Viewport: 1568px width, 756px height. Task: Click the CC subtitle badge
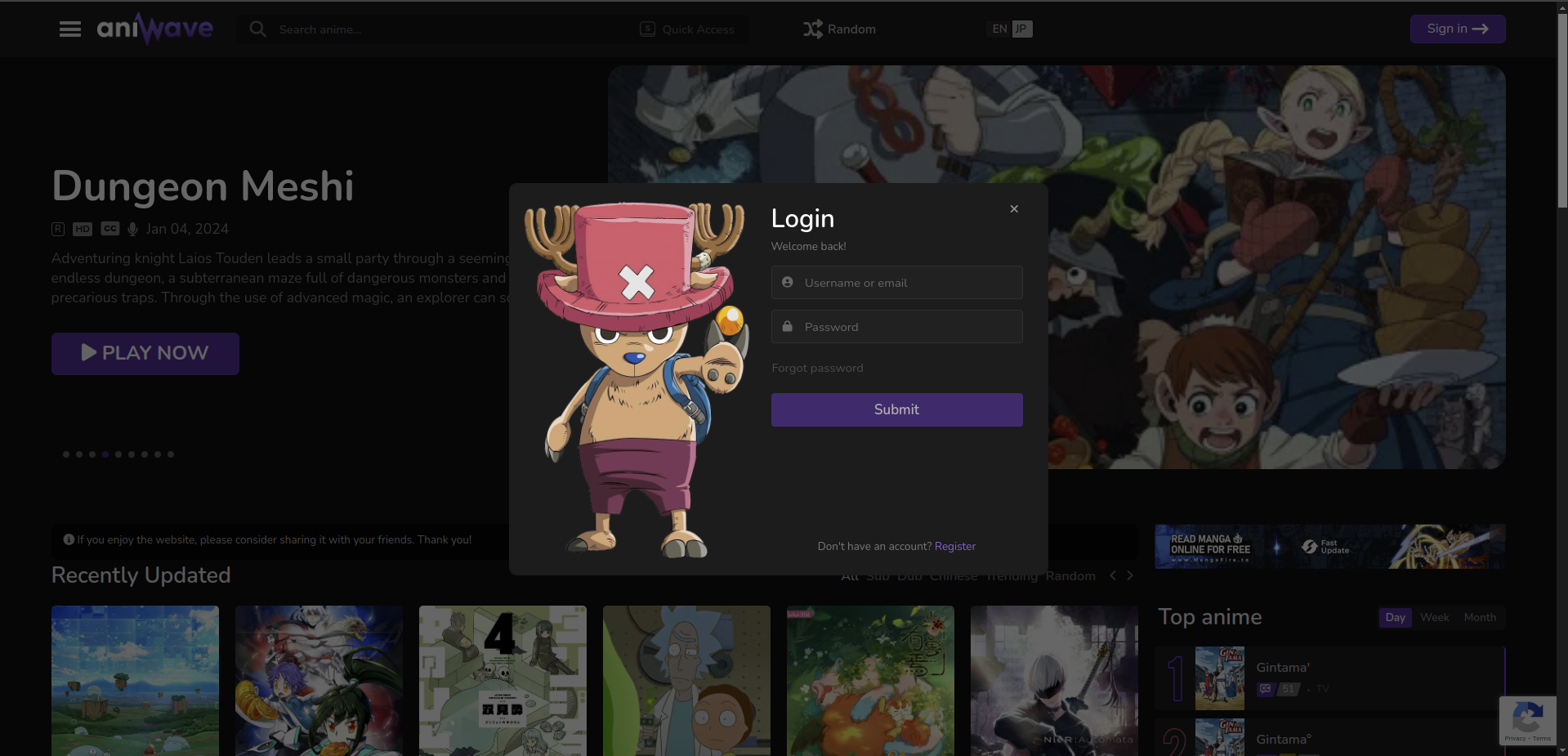(x=110, y=229)
